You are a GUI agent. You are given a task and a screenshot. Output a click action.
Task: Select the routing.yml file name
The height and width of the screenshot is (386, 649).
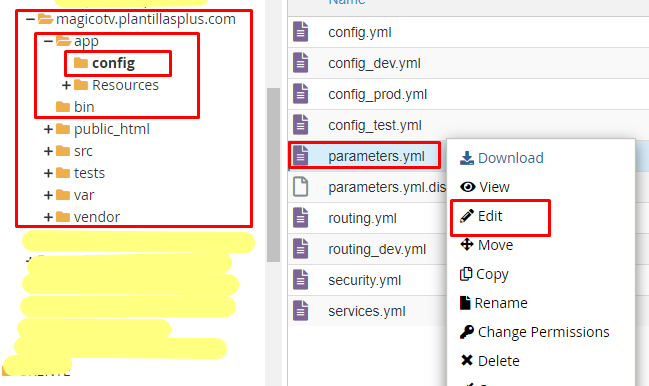pos(362,218)
